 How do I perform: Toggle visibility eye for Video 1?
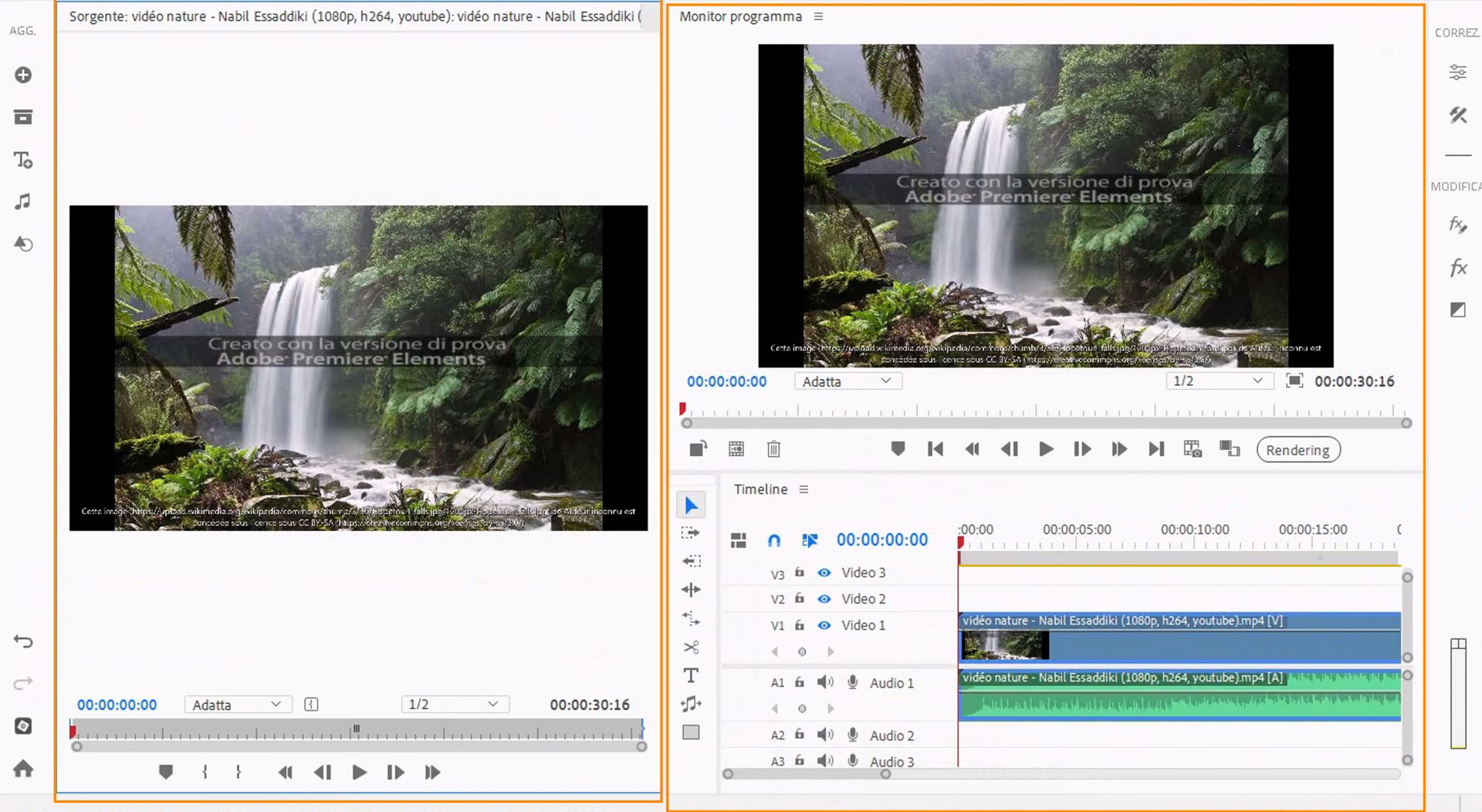click(824, 625)
